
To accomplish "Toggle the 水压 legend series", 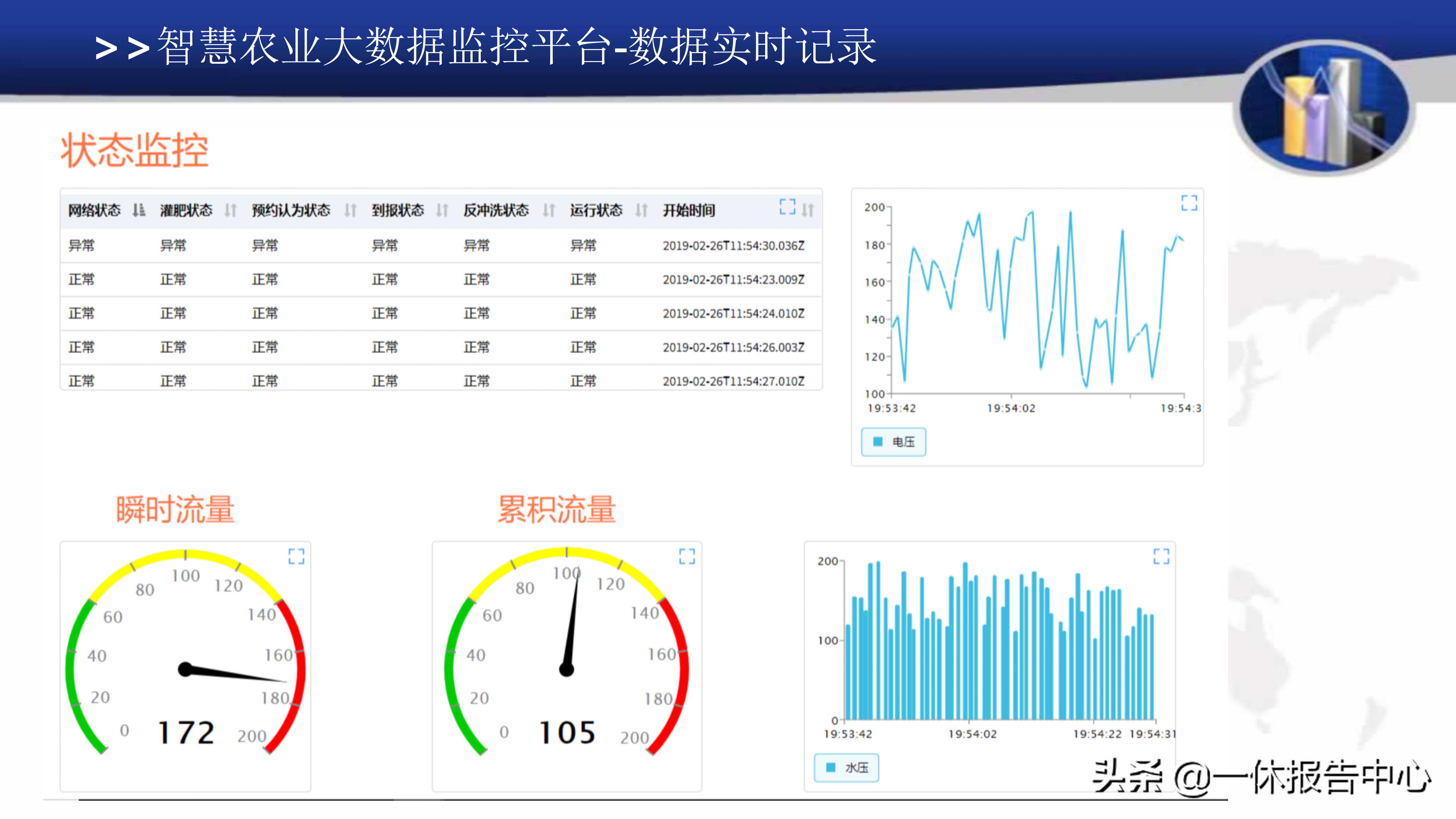I will (847, 767).
